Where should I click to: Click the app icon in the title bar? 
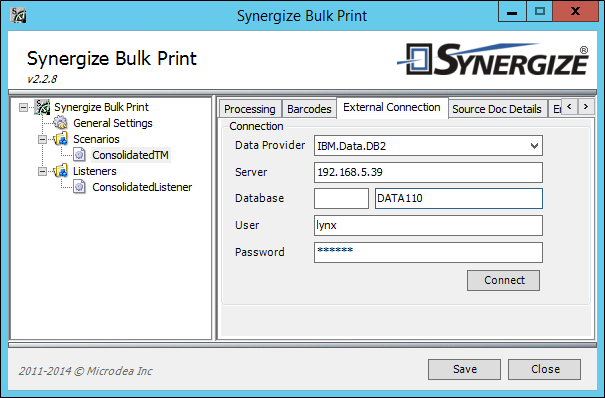[18, 15]
